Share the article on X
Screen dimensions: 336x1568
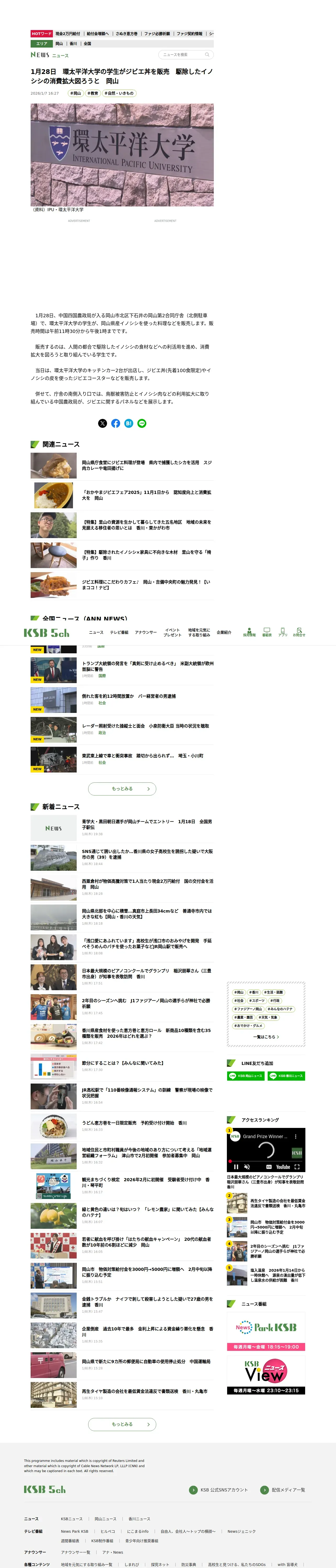(102, 423)
